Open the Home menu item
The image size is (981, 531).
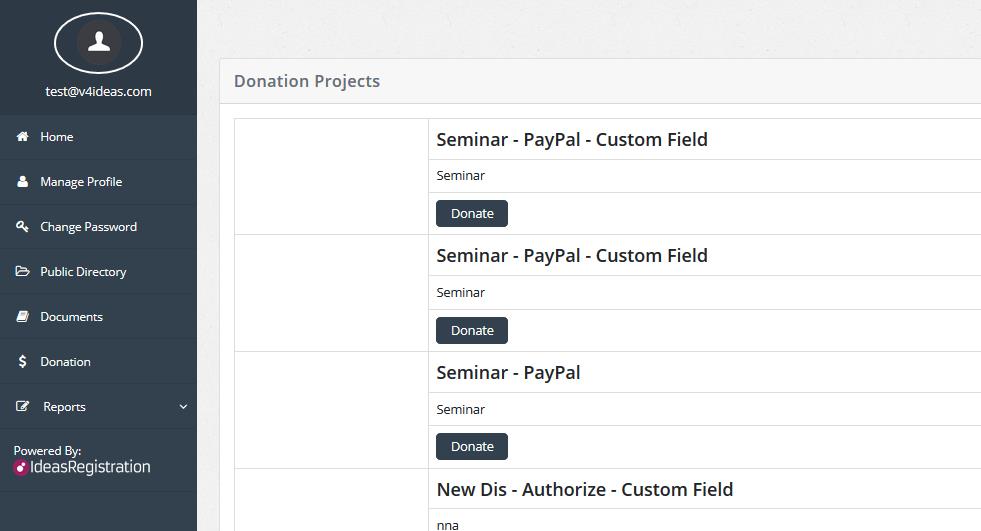(57, 137)
